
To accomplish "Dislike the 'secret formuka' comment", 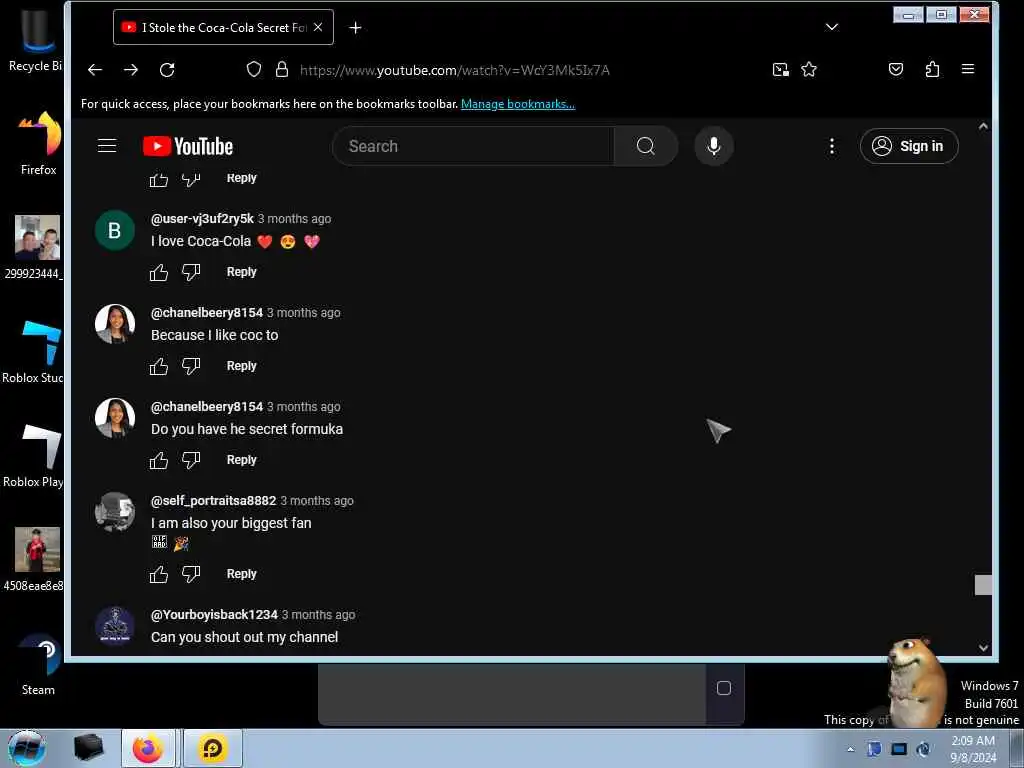I will (x=191, y=460).
